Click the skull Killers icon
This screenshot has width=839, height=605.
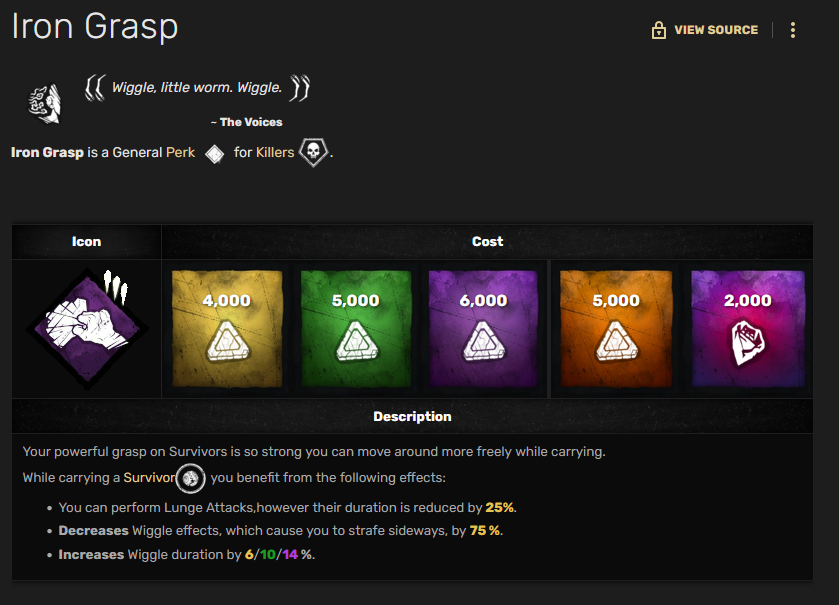click(x=313, y=152)
